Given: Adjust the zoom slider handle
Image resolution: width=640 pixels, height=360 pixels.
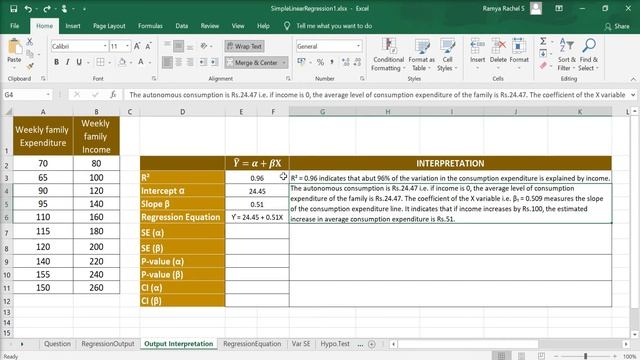Looking at the screenshot, I should (585, 356).
